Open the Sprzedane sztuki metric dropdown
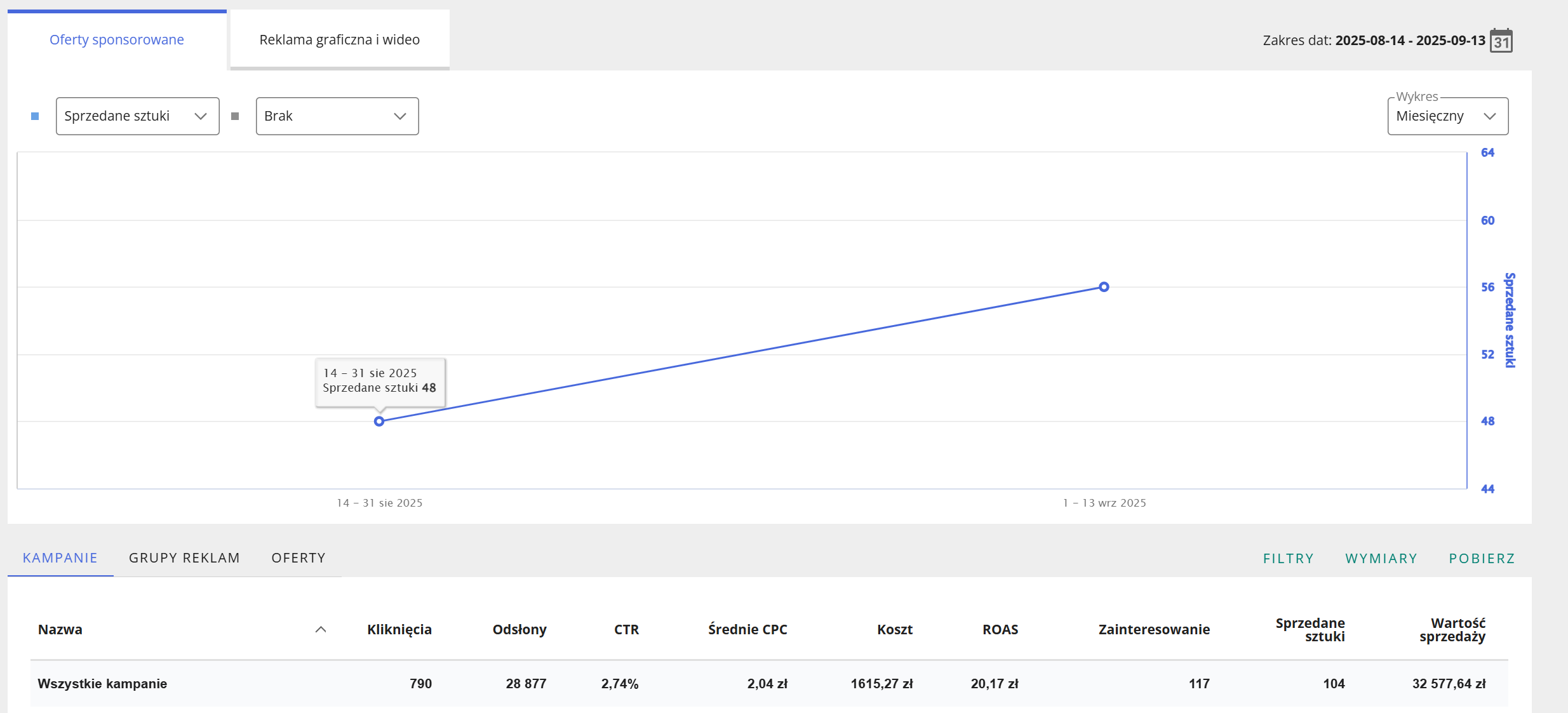Screen dimensions: 1568x713 138,116
